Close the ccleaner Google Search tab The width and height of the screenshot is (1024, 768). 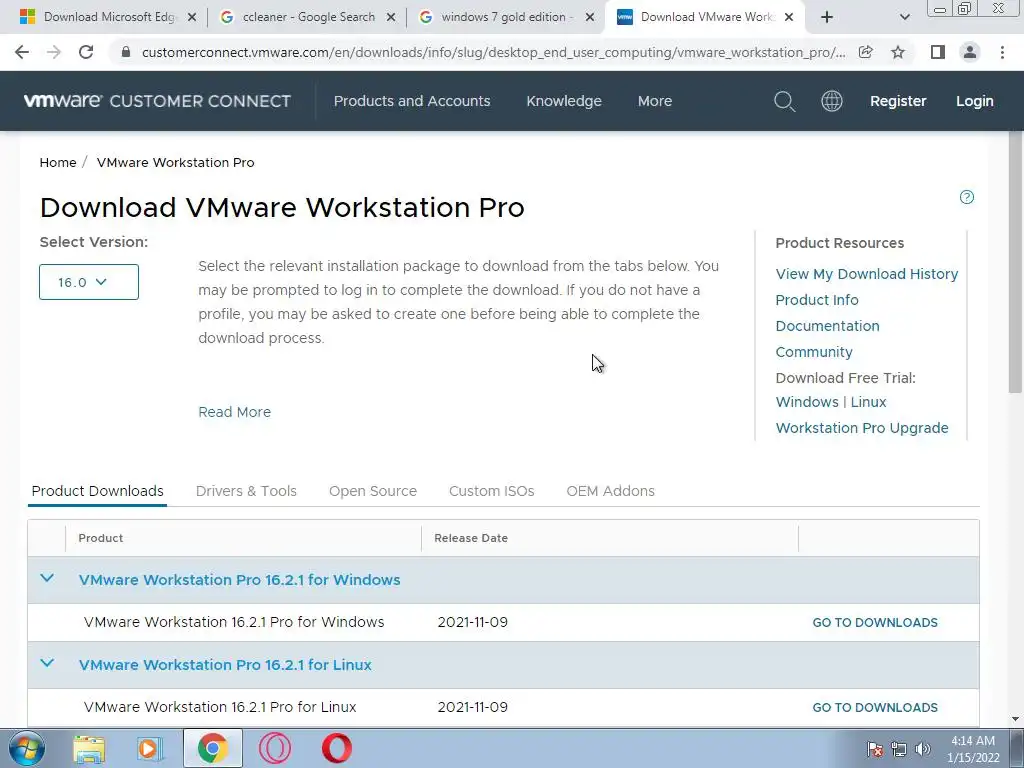[x=391, y=18]
